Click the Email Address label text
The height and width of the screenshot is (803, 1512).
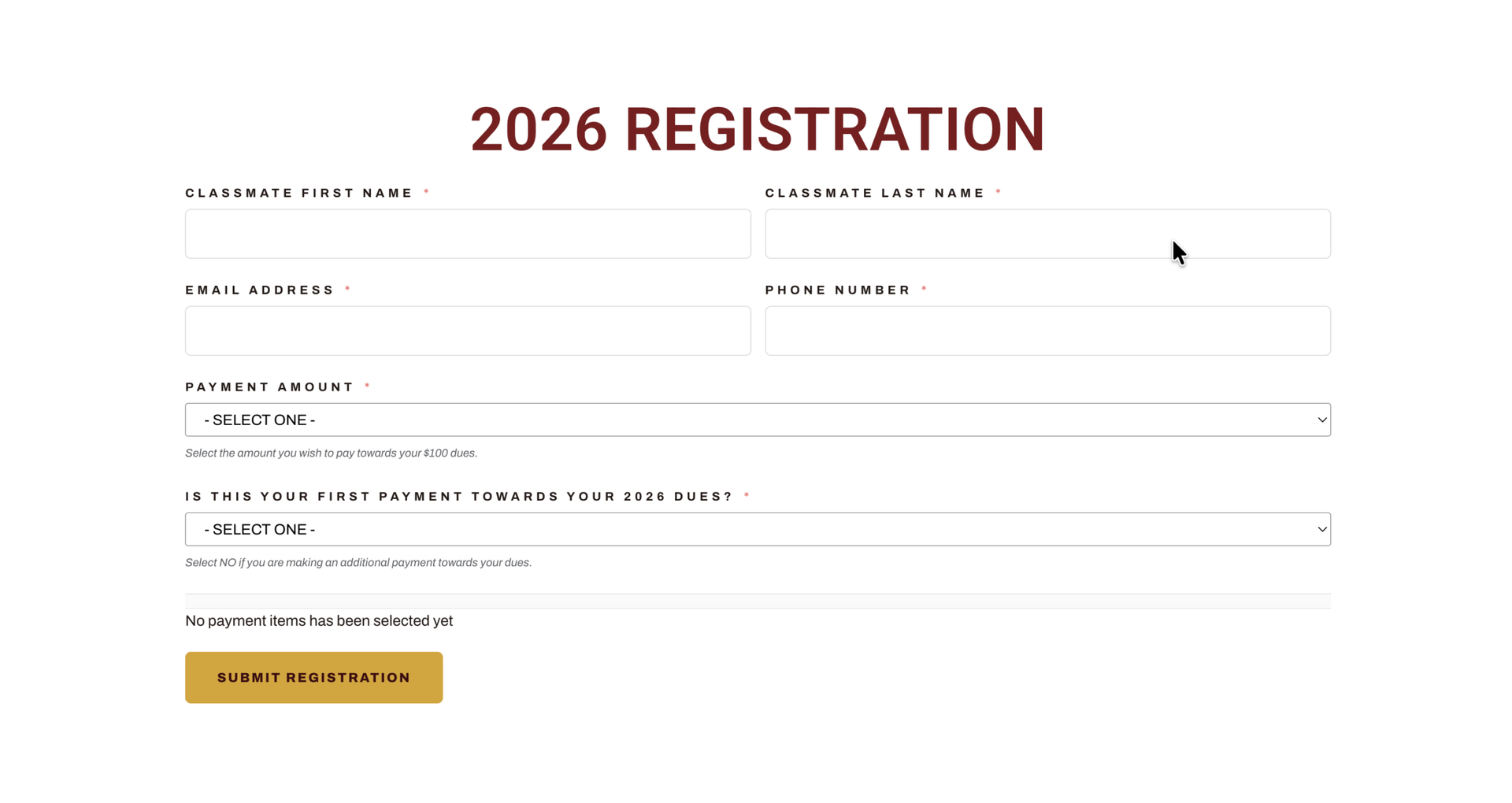(260, 290)
